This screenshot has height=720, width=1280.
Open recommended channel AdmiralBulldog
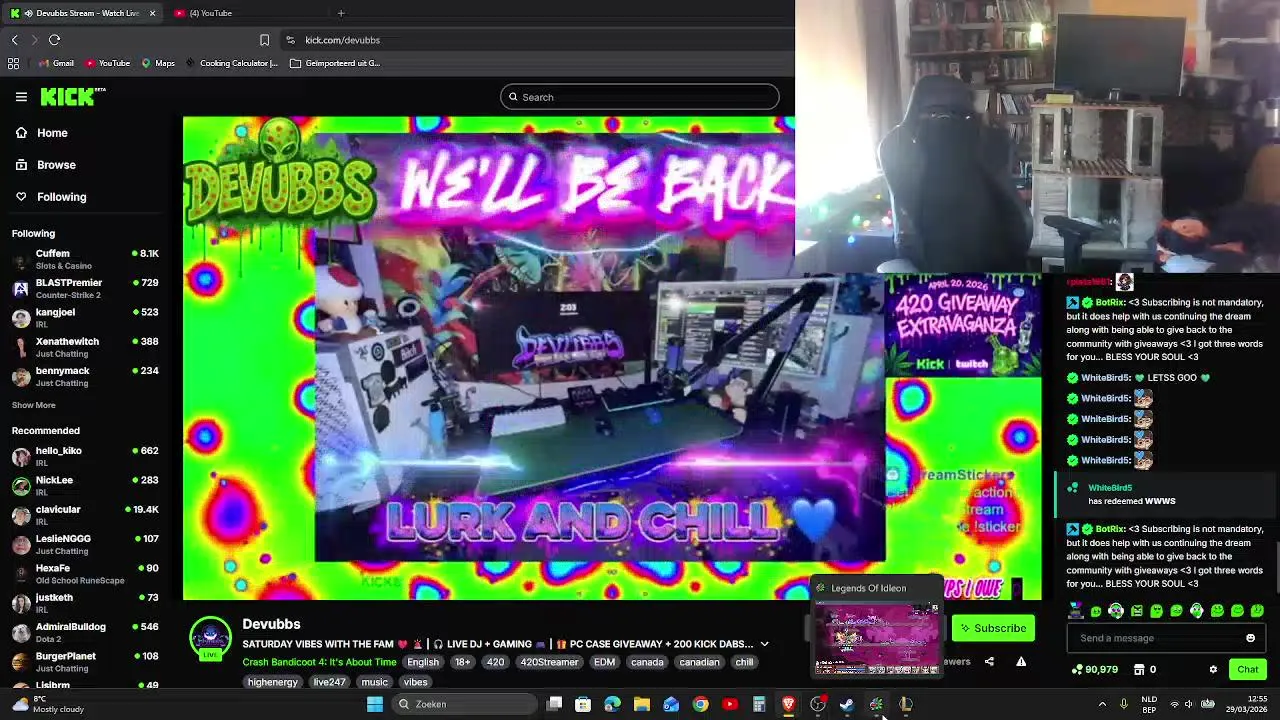tap(86, 632)
